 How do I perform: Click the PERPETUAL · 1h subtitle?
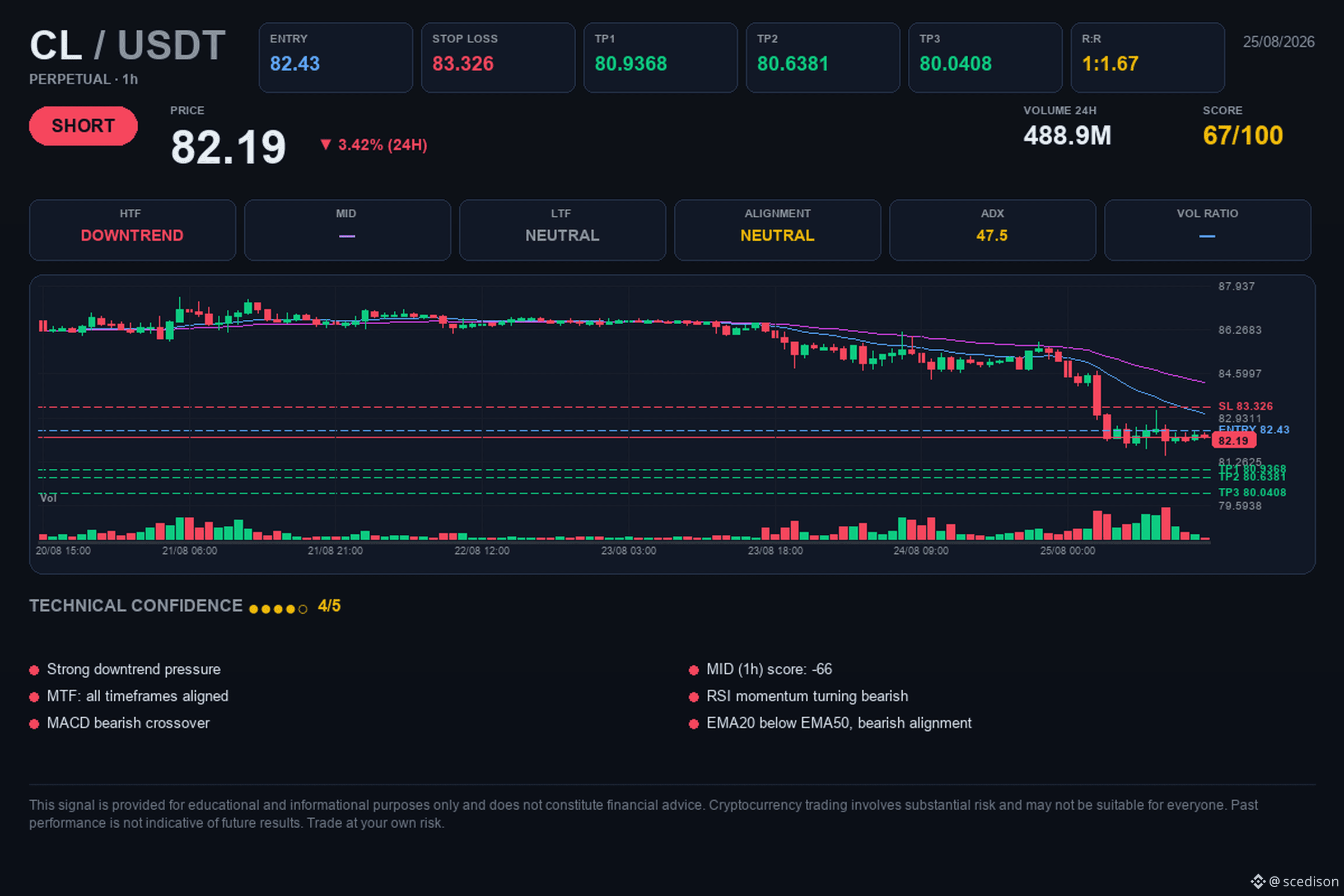tap(83, 80)
